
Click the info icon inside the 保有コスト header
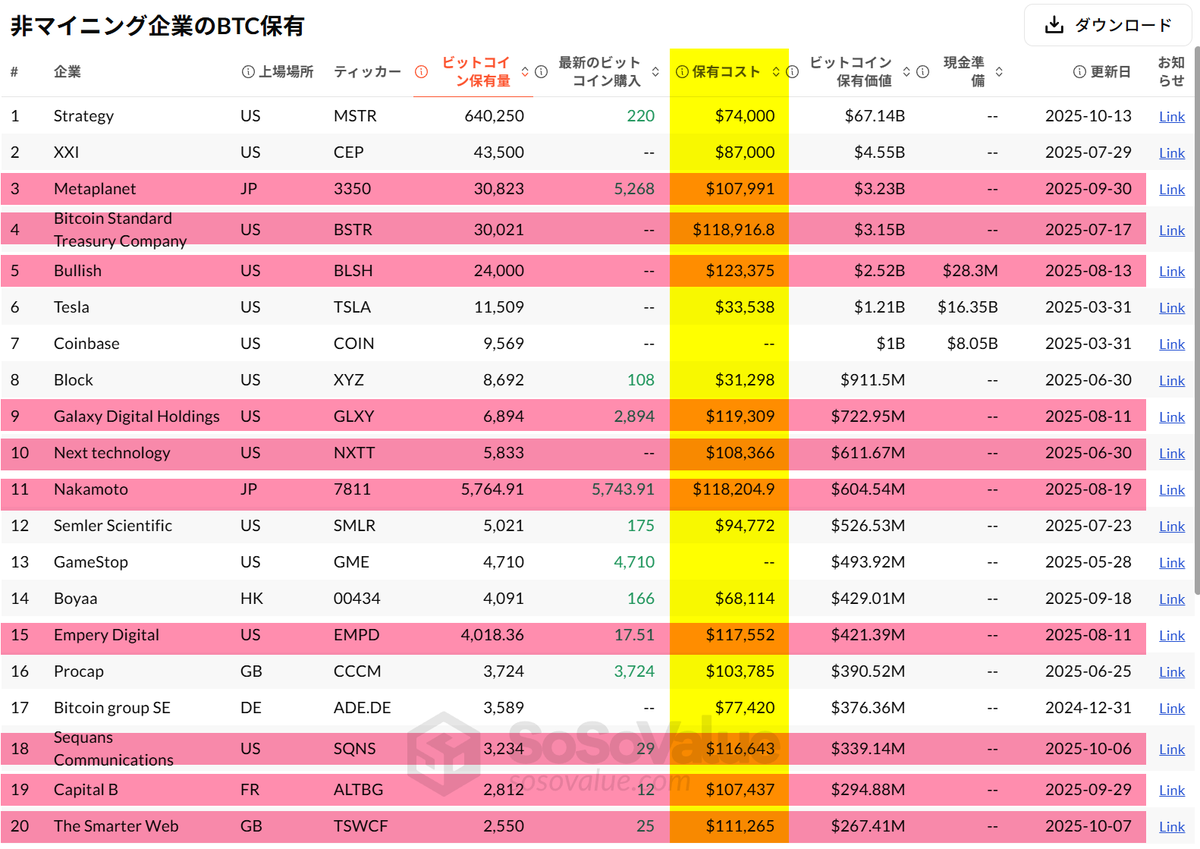[x=682, y=72]
